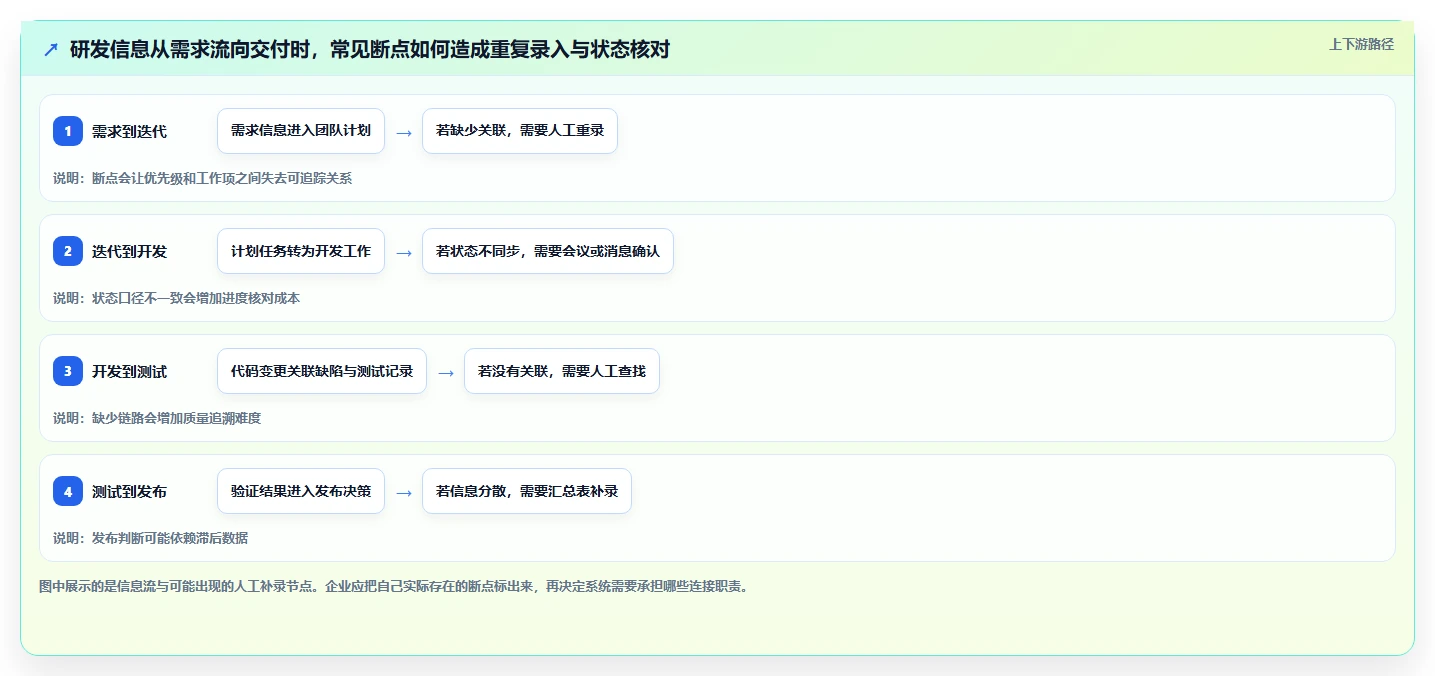The height and width of the screenshot is (676, 1435).
Task: Select step badge number 2
Action: [68, 251]
